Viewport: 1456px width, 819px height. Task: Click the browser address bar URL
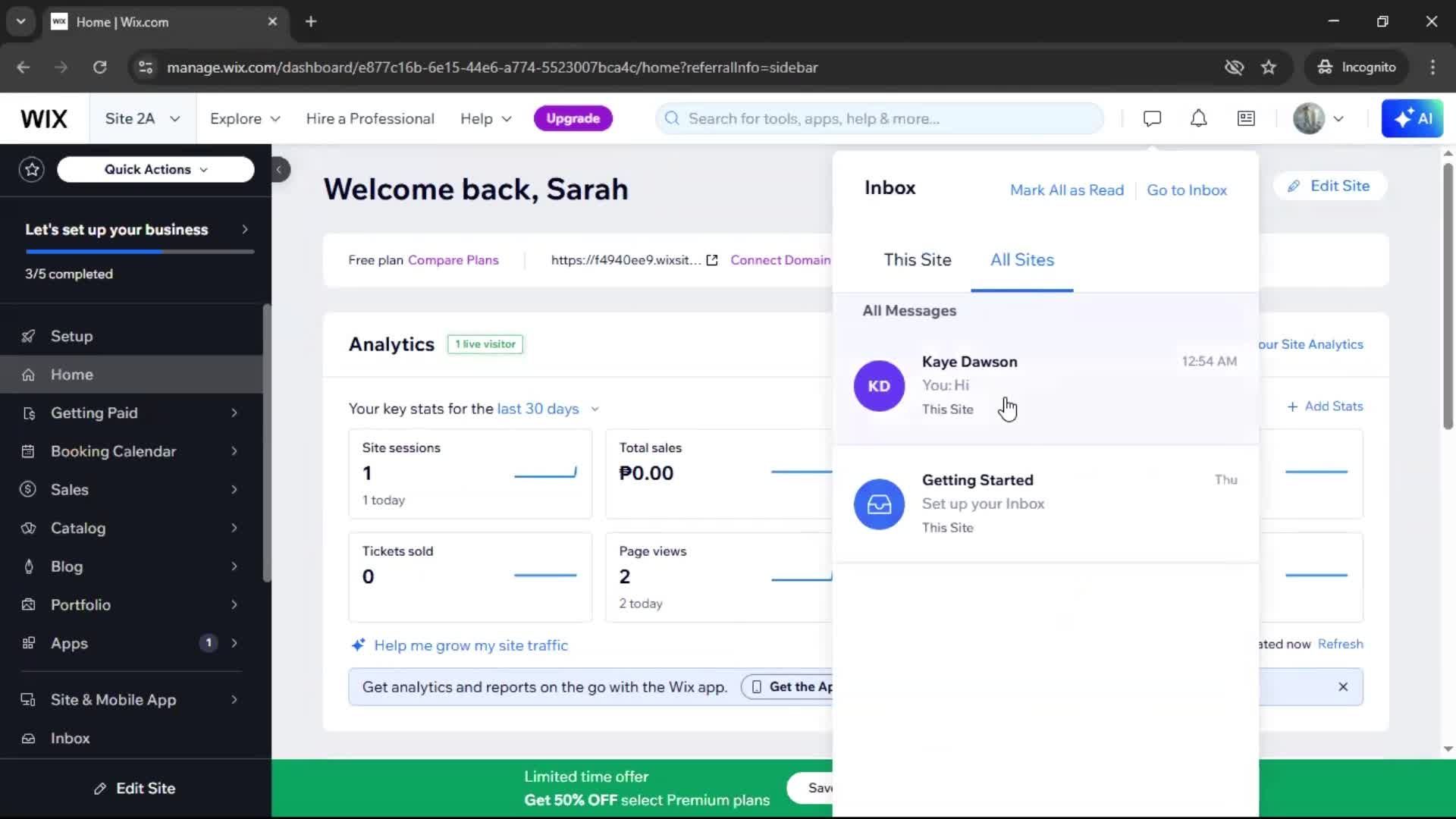pyautogui.click(x=492, y=67)
